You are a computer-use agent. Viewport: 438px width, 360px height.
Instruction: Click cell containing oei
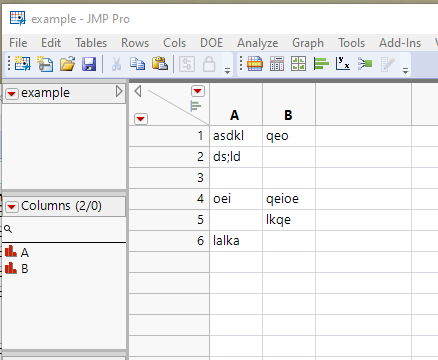coord(236,199)
